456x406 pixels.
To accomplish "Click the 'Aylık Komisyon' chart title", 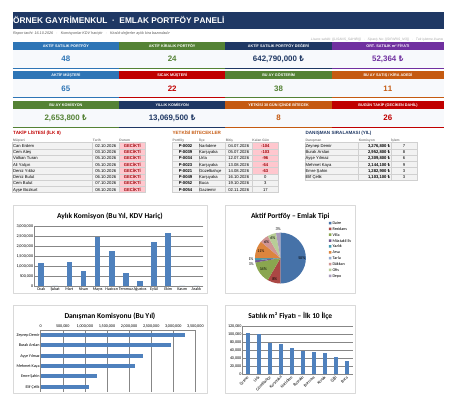I will pos(109,216).
